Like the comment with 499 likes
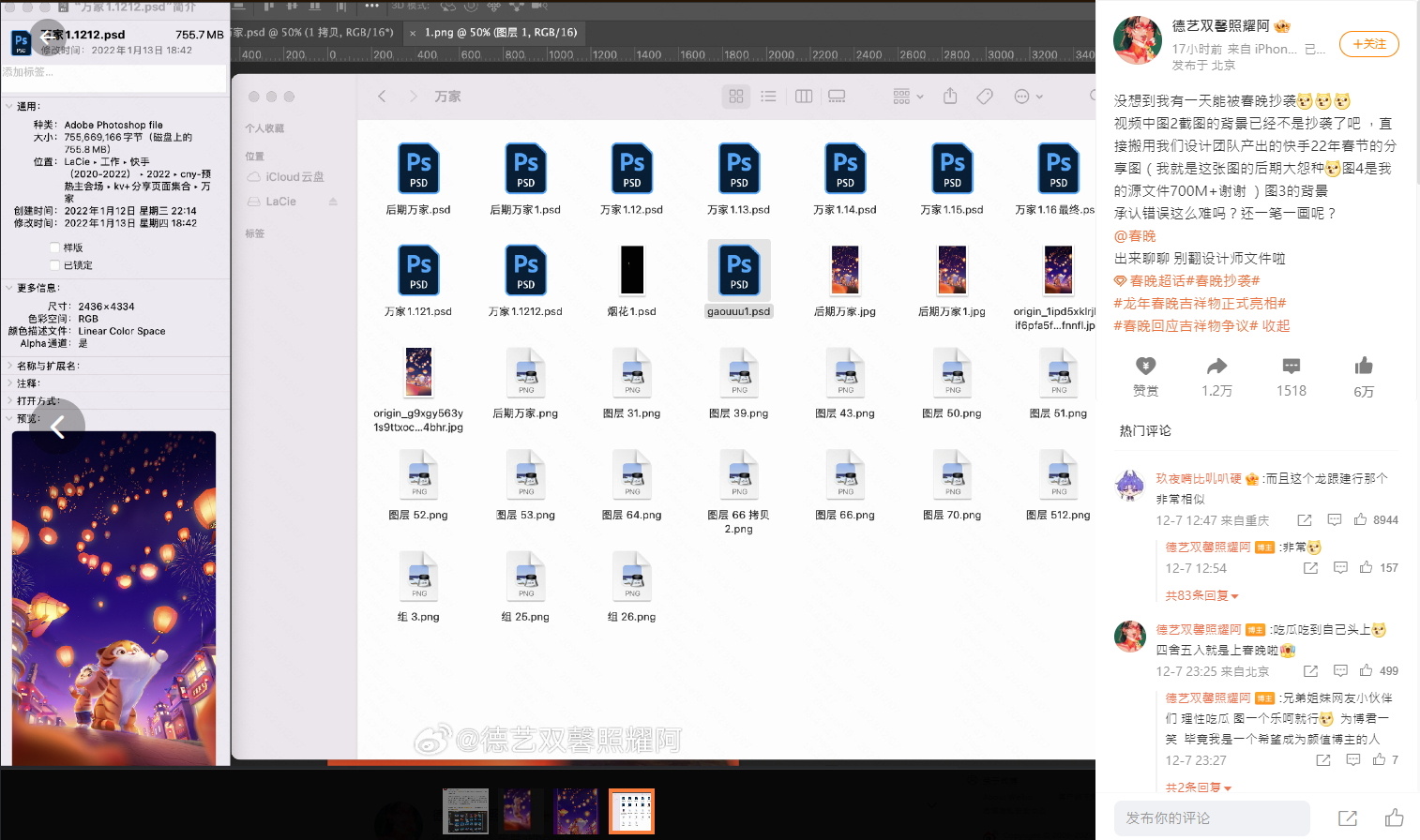This screenshot has width=1420, height=840. click(x=1366, y=670)
